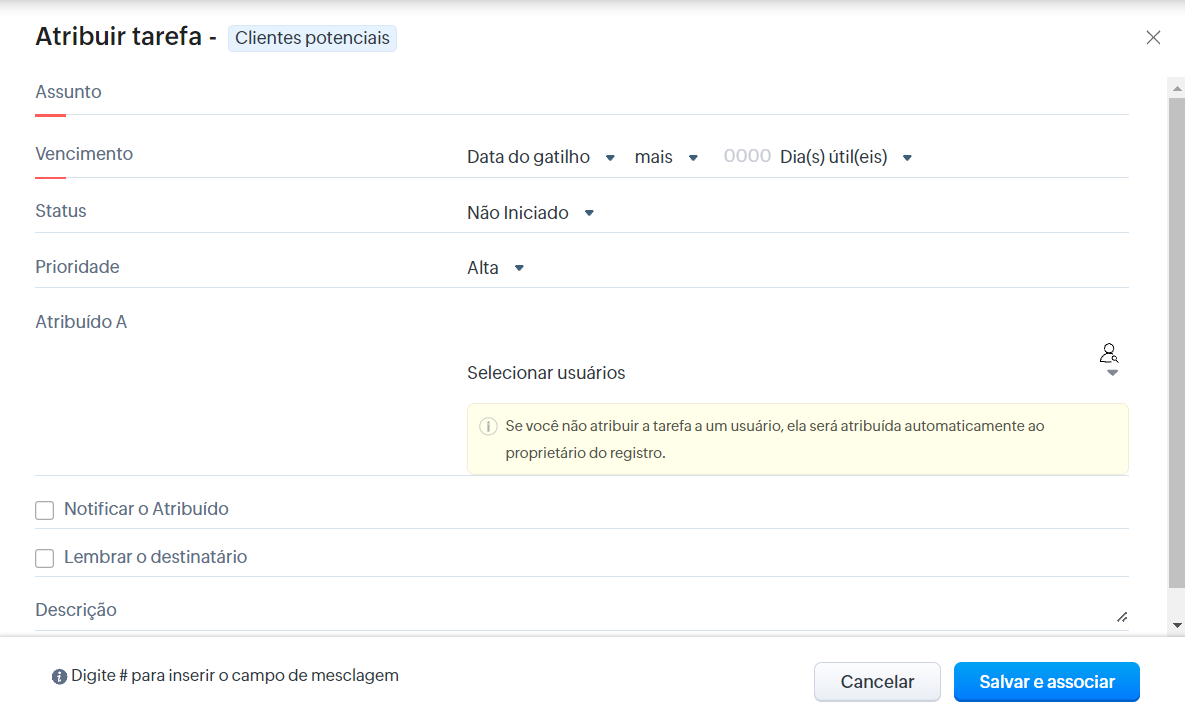Viewport: 1185px width, 727px height.
Task: Close the Atribuir tarefa dialog
Action: pyautogui.click(x=1153, y=38)
